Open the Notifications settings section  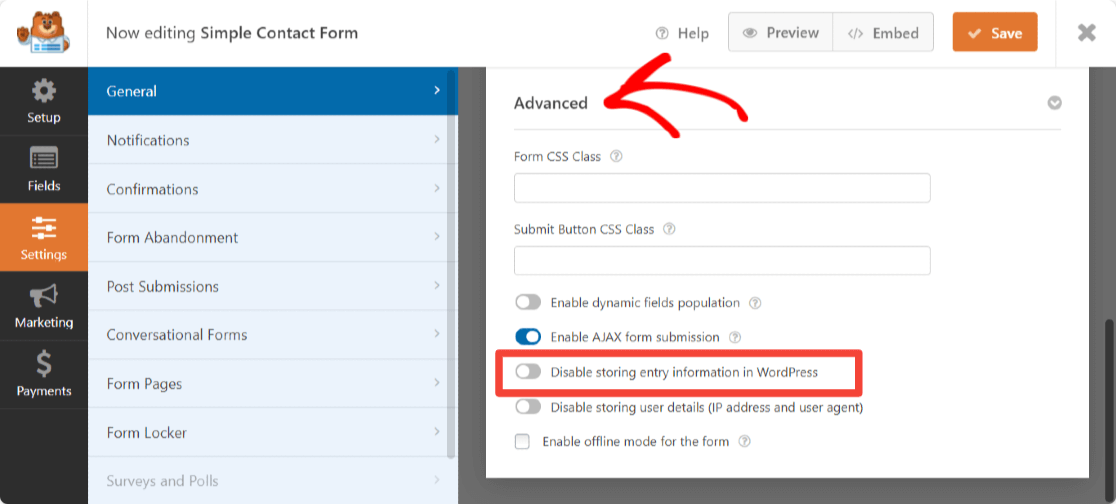coord(271,140)
